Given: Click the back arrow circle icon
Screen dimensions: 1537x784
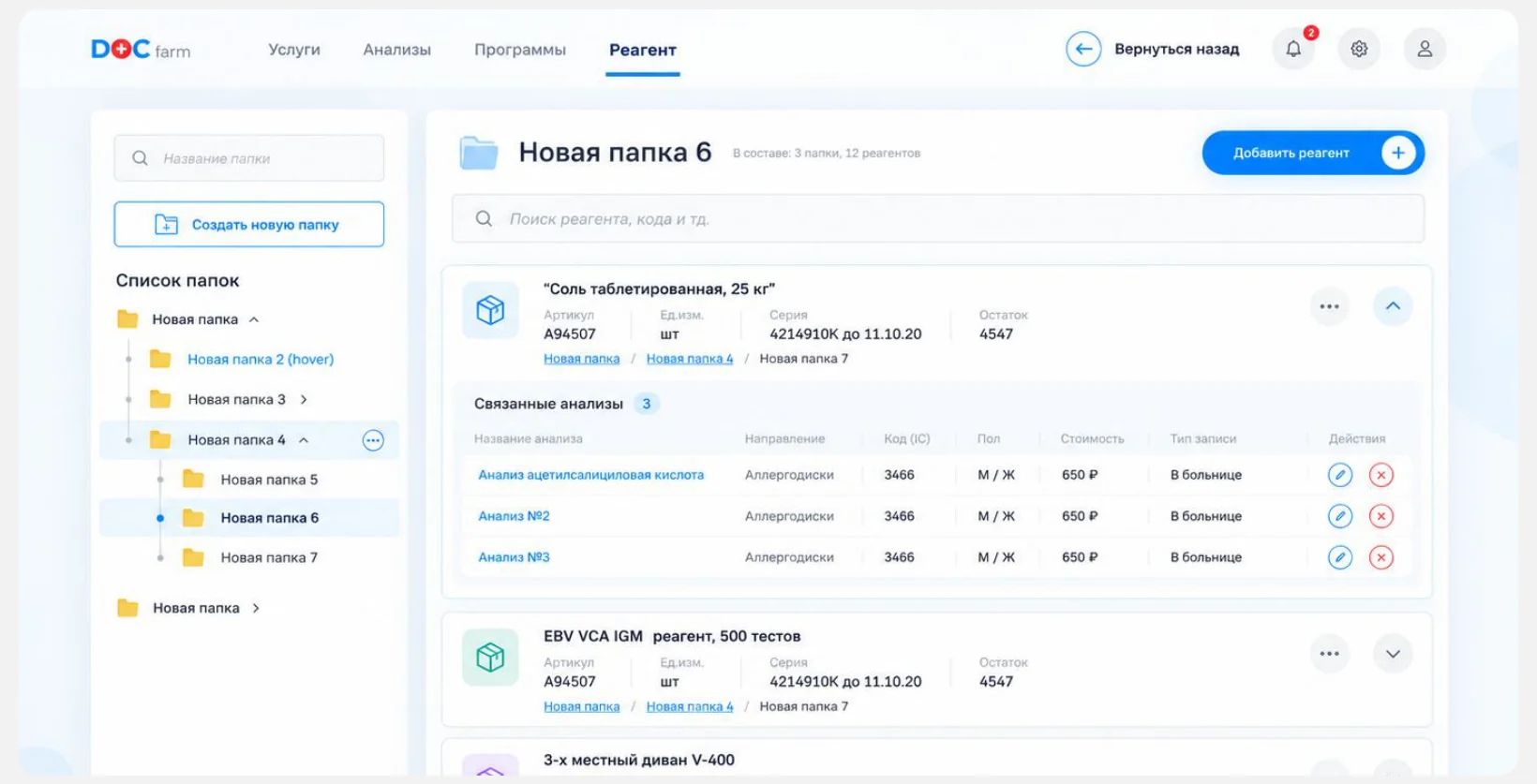Looking at the screenshot, I should click(x=1083, y=49).
